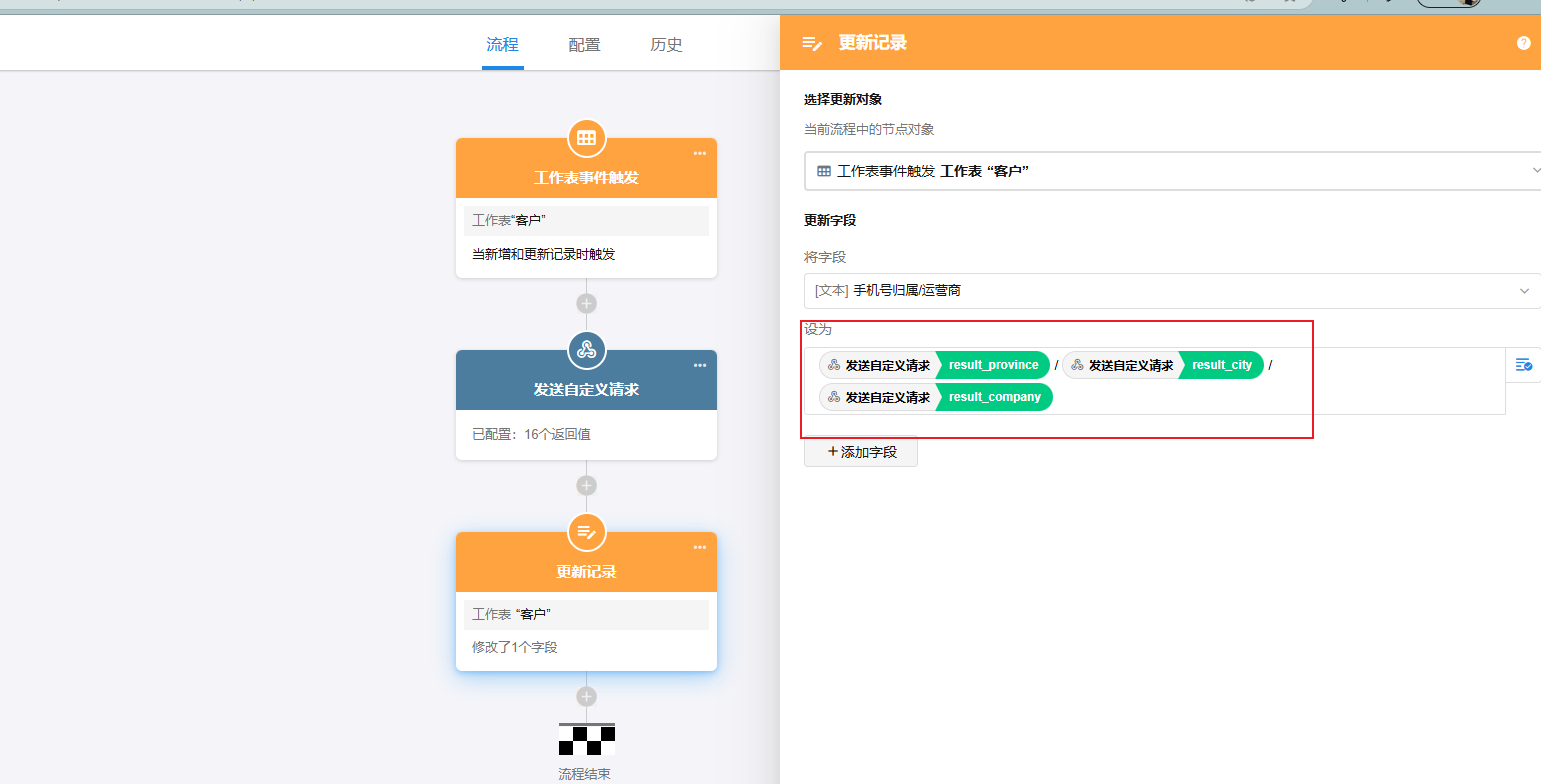Click the edit icon on 更新记录 node
The height and width of the screenshot is (784, 1541).
coord(586,532)
